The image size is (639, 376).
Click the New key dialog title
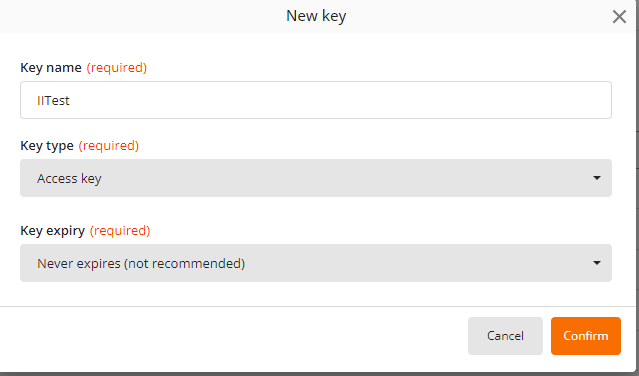coord(316,16)
